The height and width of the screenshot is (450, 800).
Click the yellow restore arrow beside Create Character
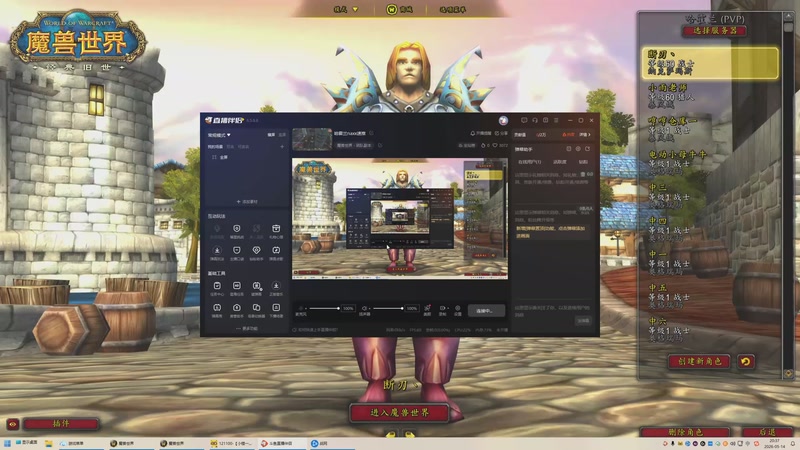pos(745,362)
